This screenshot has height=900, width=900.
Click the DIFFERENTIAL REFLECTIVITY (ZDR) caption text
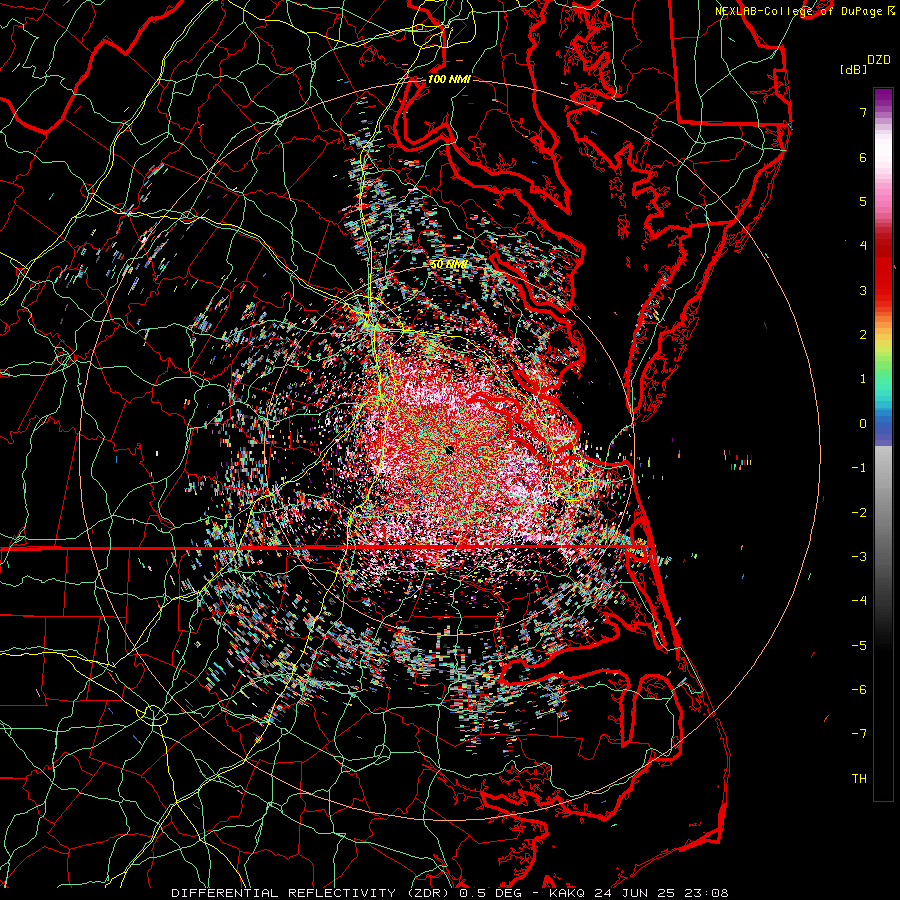coord(312,893)
